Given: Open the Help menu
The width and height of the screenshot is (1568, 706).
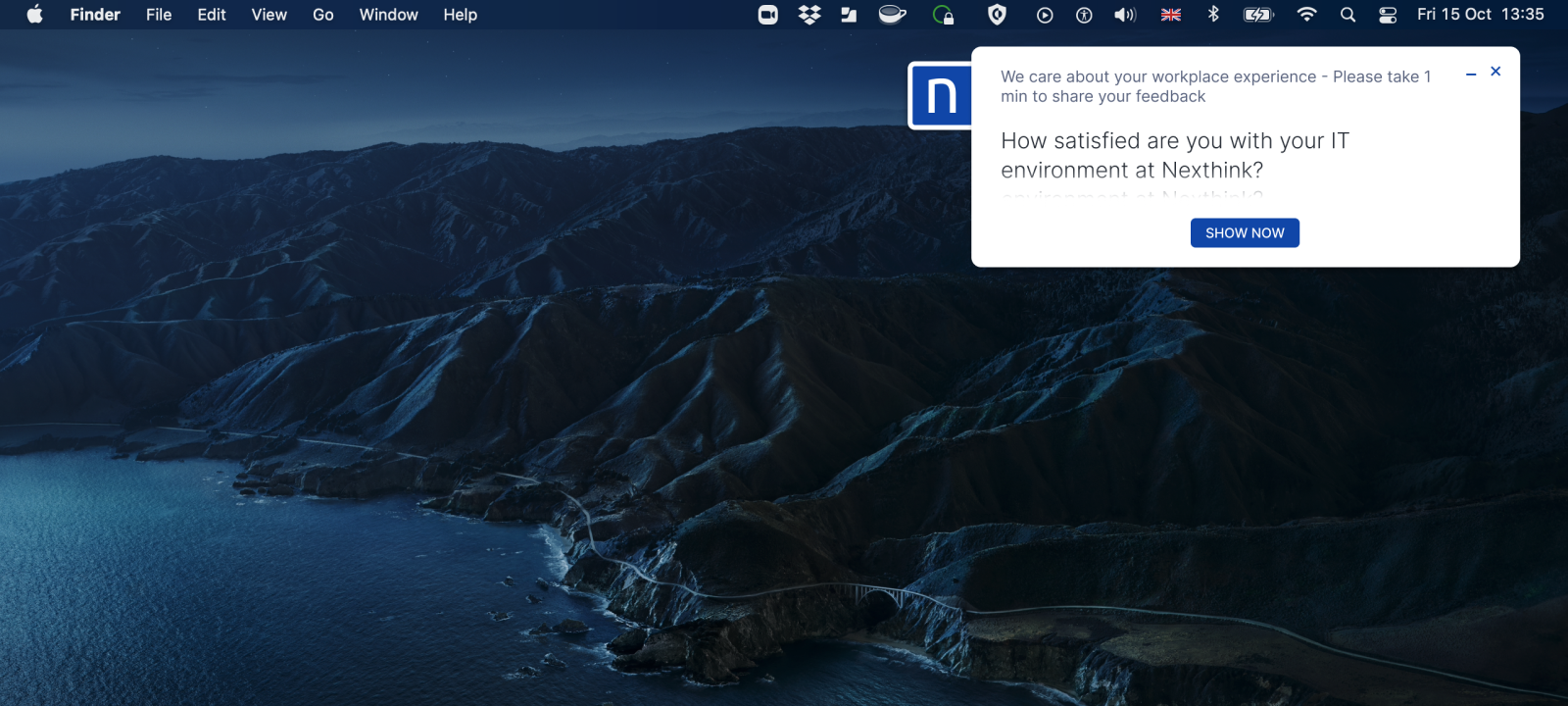Looking at the screenshot, I should tap(460, 15).
